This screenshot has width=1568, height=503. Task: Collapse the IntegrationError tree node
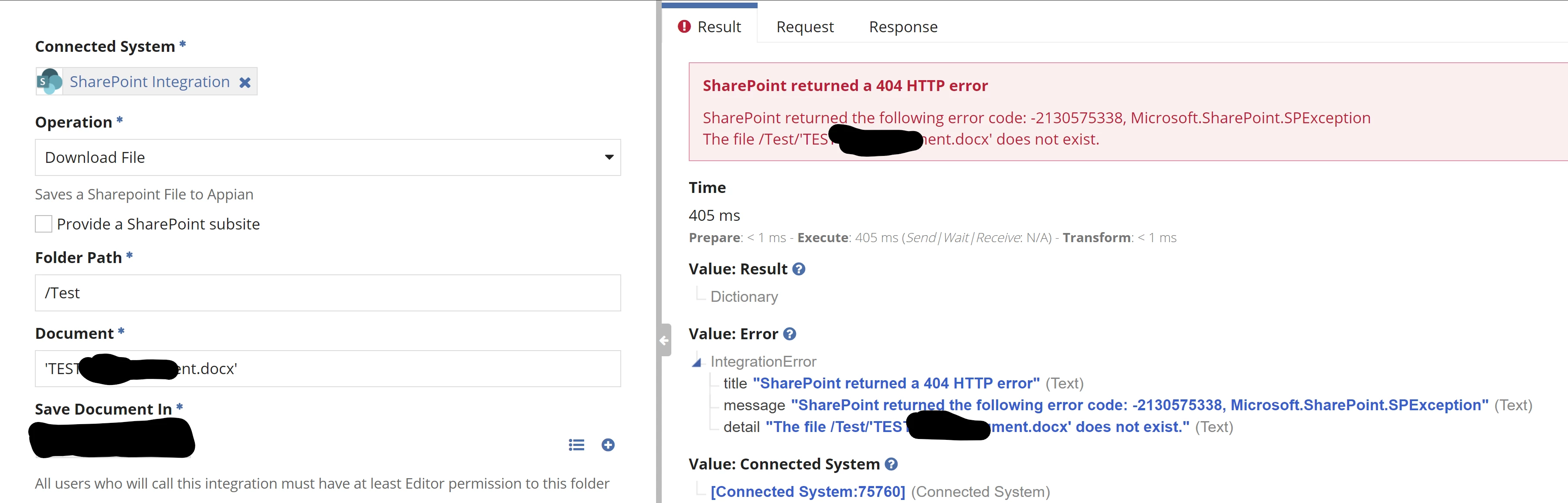point(696,362)
